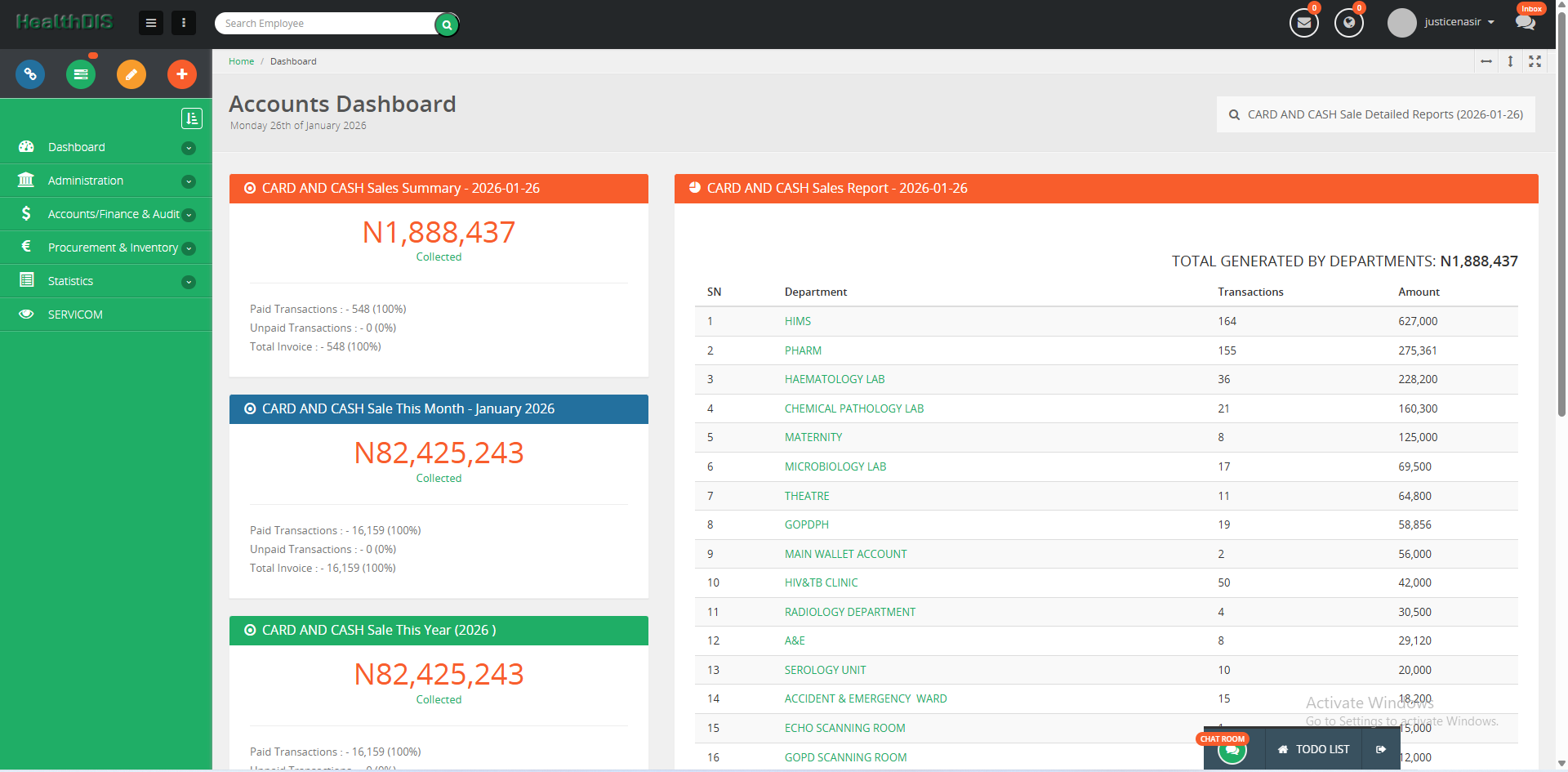Image resolution: width=1568 pixels, height=772 pixels.
Task: Open the HAEMATOLOGY LAB department link
Action: (x=834, y=379)
